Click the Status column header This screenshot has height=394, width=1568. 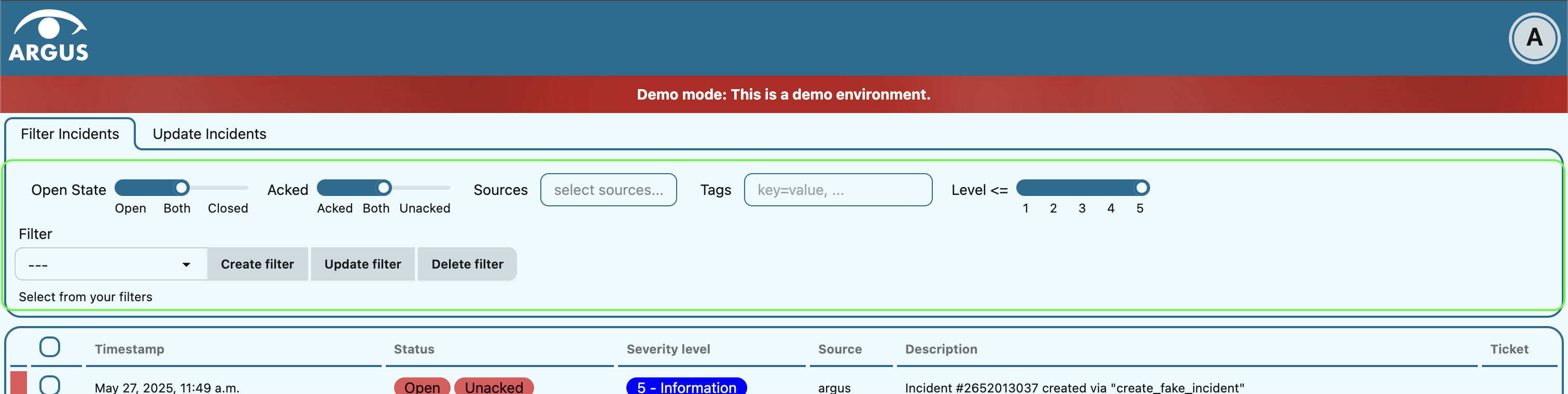pos(414,349)
